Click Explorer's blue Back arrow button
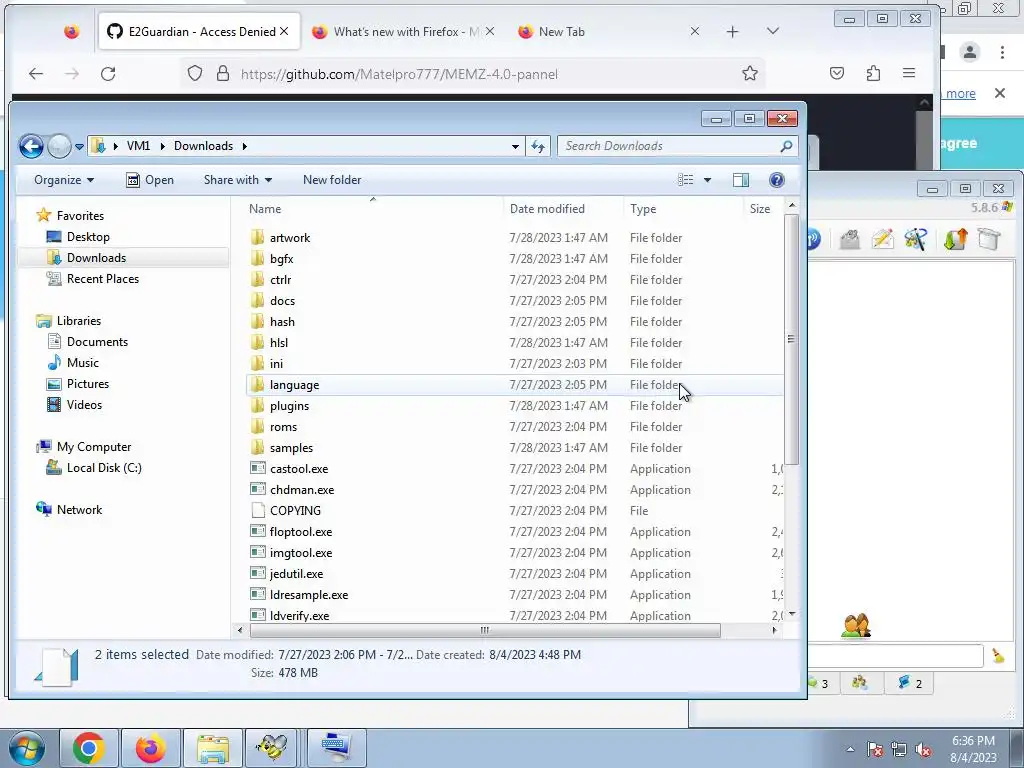The image size is (1024, 768). (31, 146)
